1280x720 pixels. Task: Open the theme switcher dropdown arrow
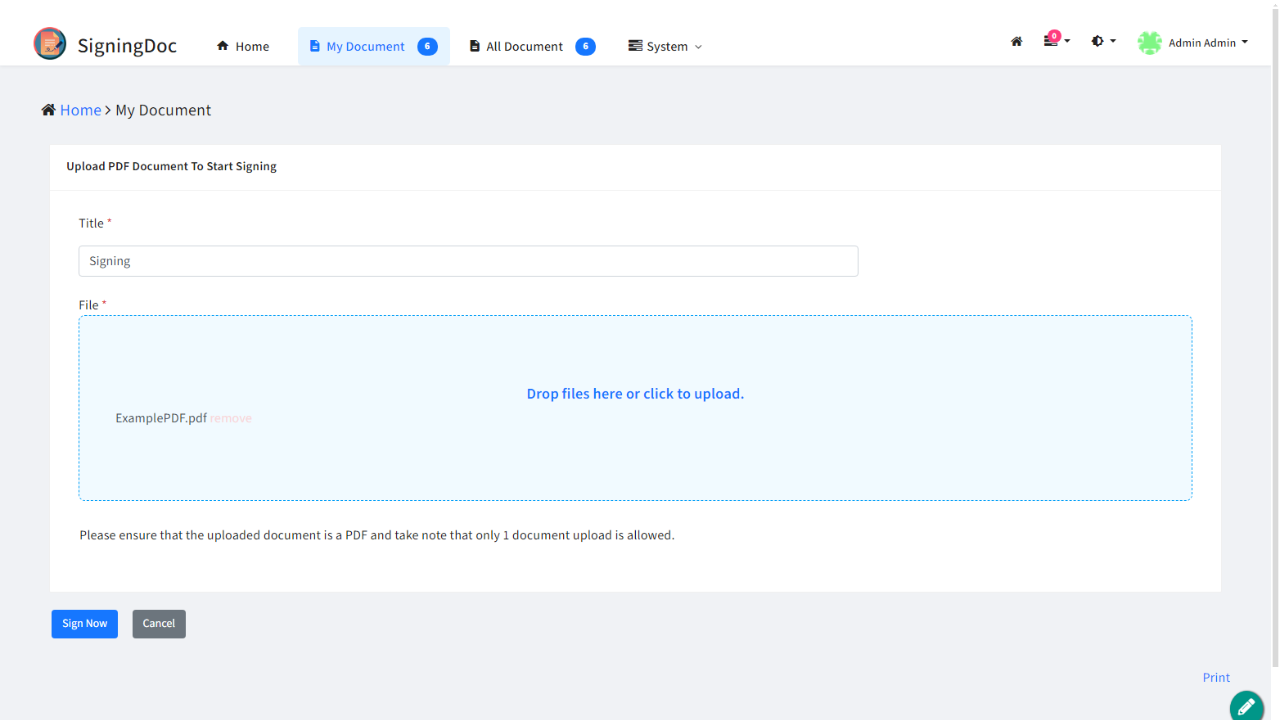point(1113,42)
